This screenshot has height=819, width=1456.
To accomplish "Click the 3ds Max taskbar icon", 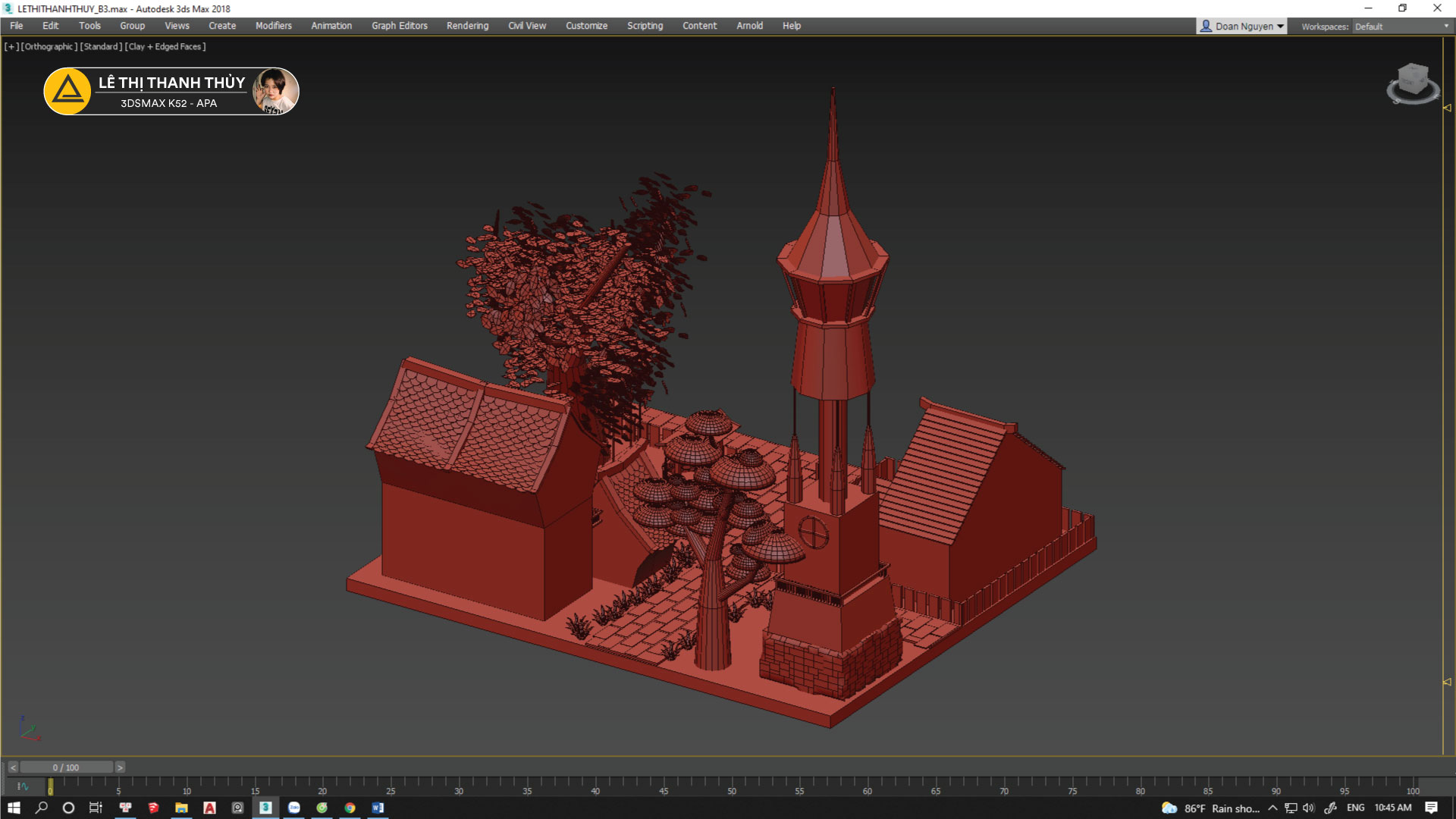I will tap(265, 808).
